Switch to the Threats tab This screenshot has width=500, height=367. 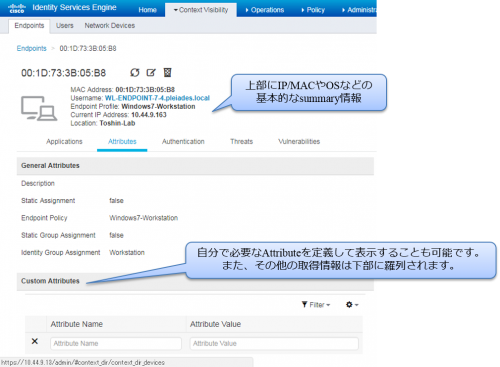(x=241, y=142)
